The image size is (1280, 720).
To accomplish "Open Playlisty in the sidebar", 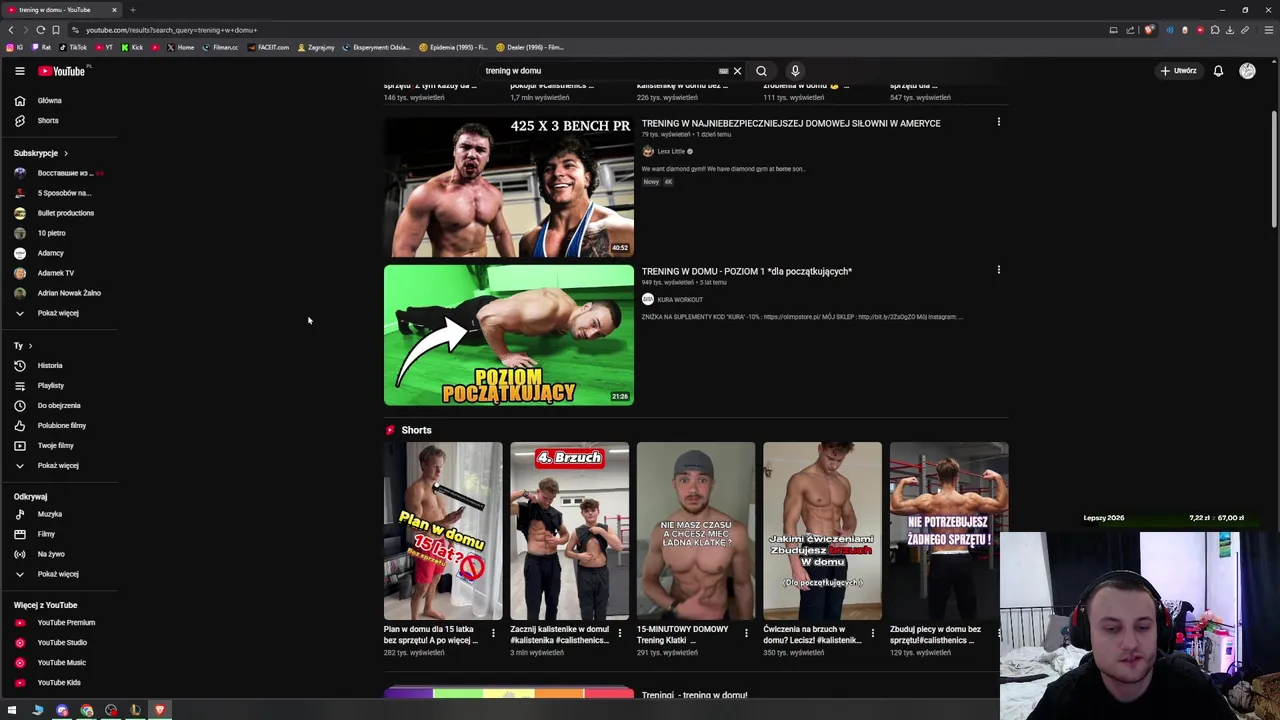I will tap(51, 386).
